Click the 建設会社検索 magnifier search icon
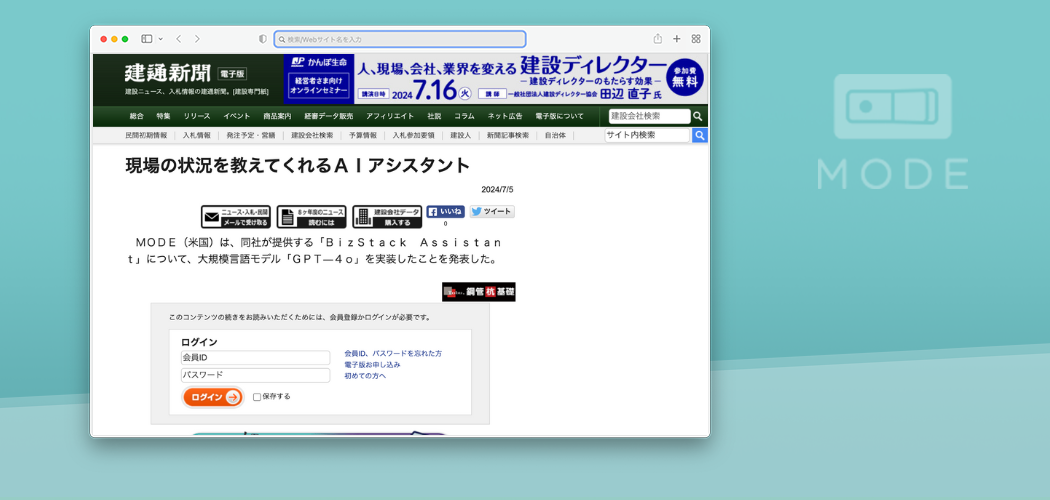The image size is (1050, 500). click(x=698, y=116)
